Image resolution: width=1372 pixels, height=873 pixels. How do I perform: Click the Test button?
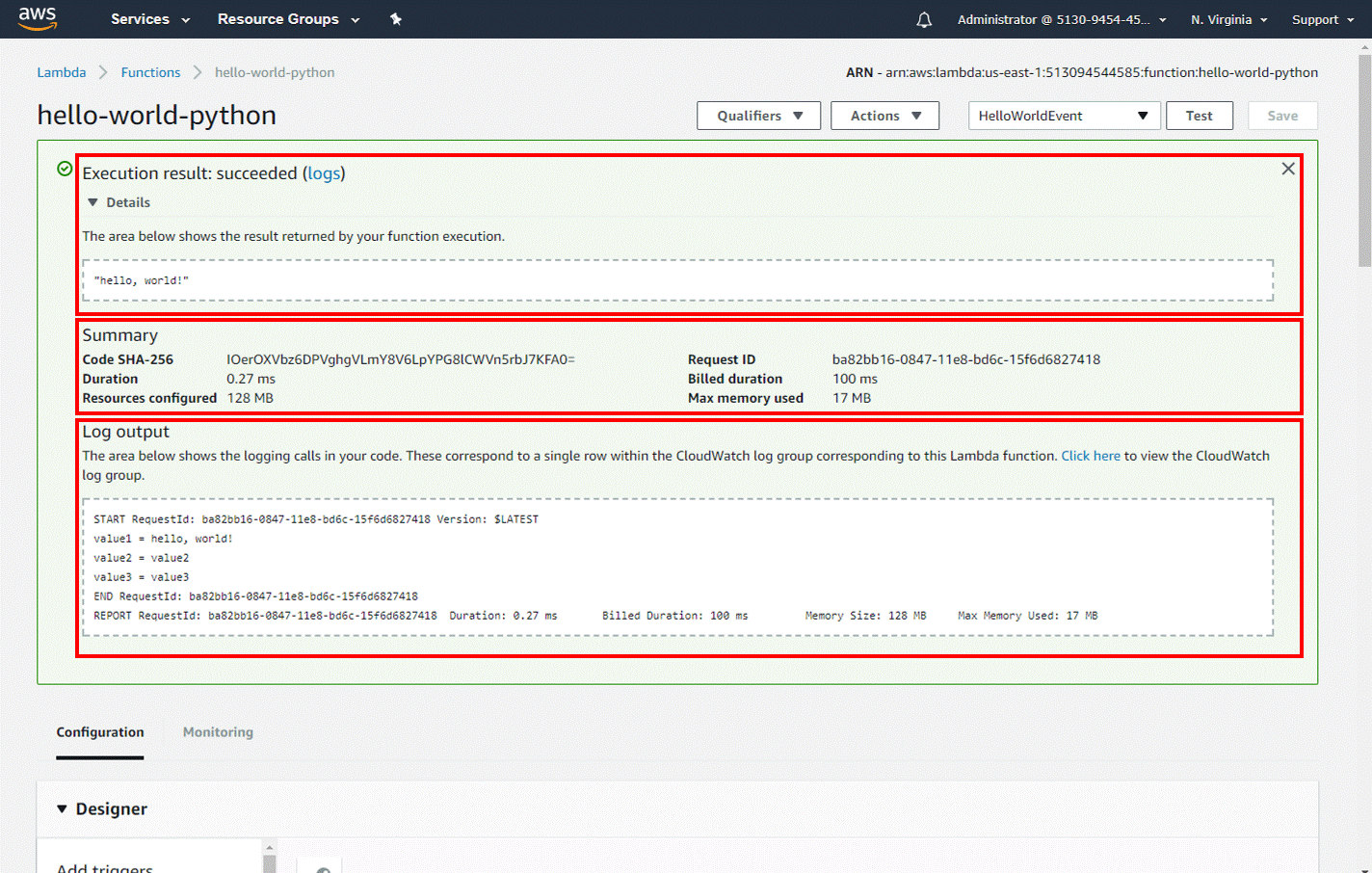coord(1200,116)
